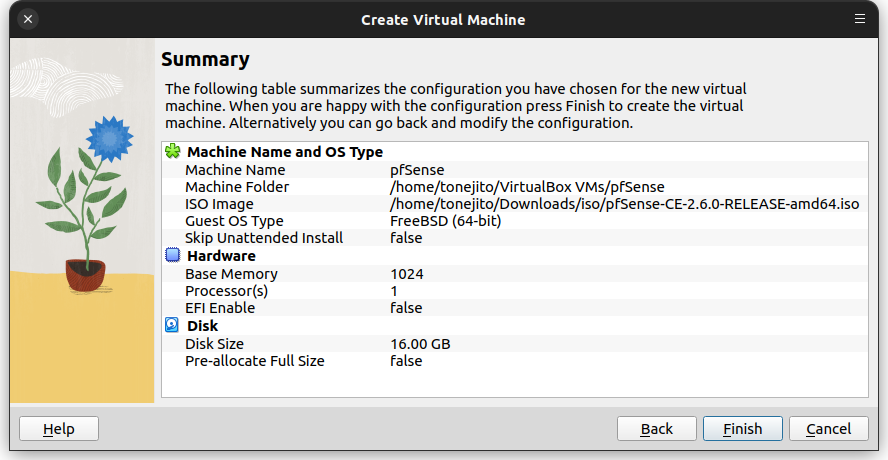Select the Base Memory row label
This screenshot has height=460, width=888.
point(232,274)
